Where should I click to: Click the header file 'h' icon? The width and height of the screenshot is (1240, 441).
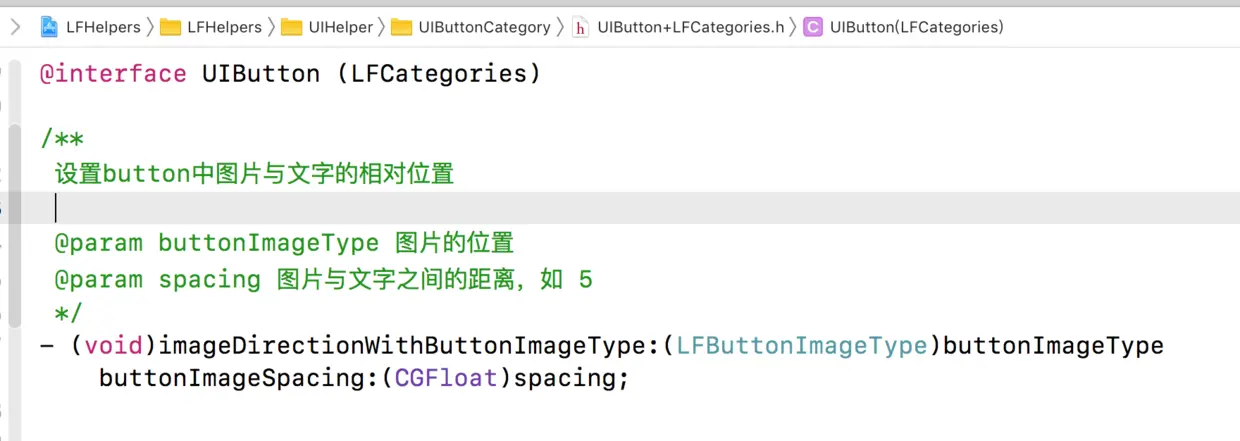pyautogui.click(x=580, y=27)
